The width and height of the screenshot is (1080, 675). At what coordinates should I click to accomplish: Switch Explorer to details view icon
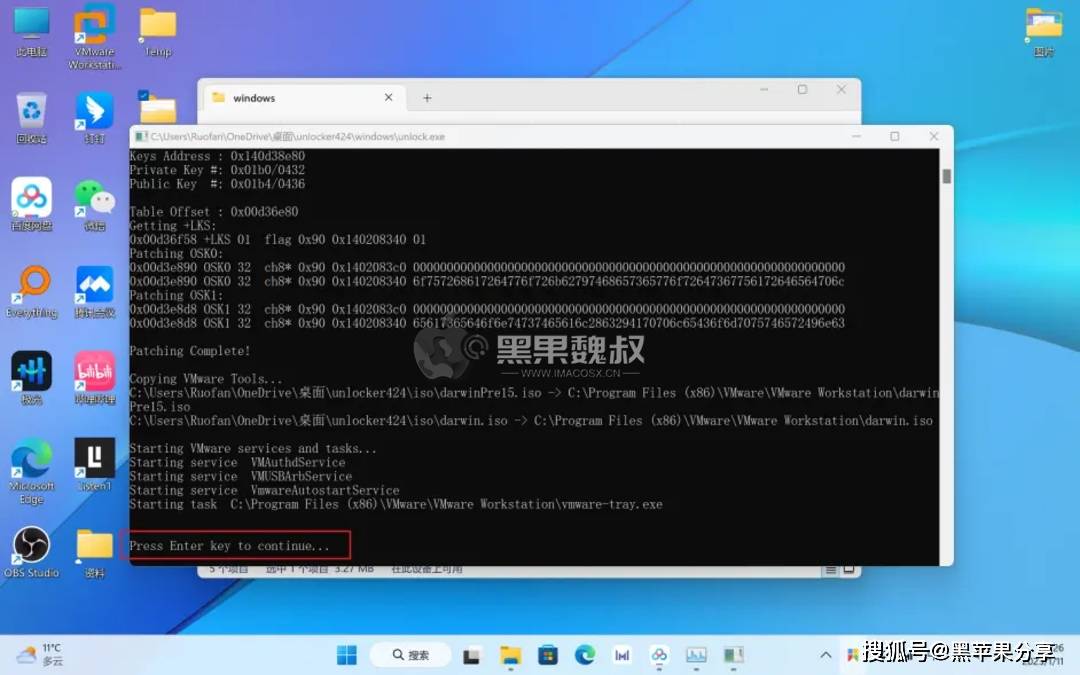[831, 570]
